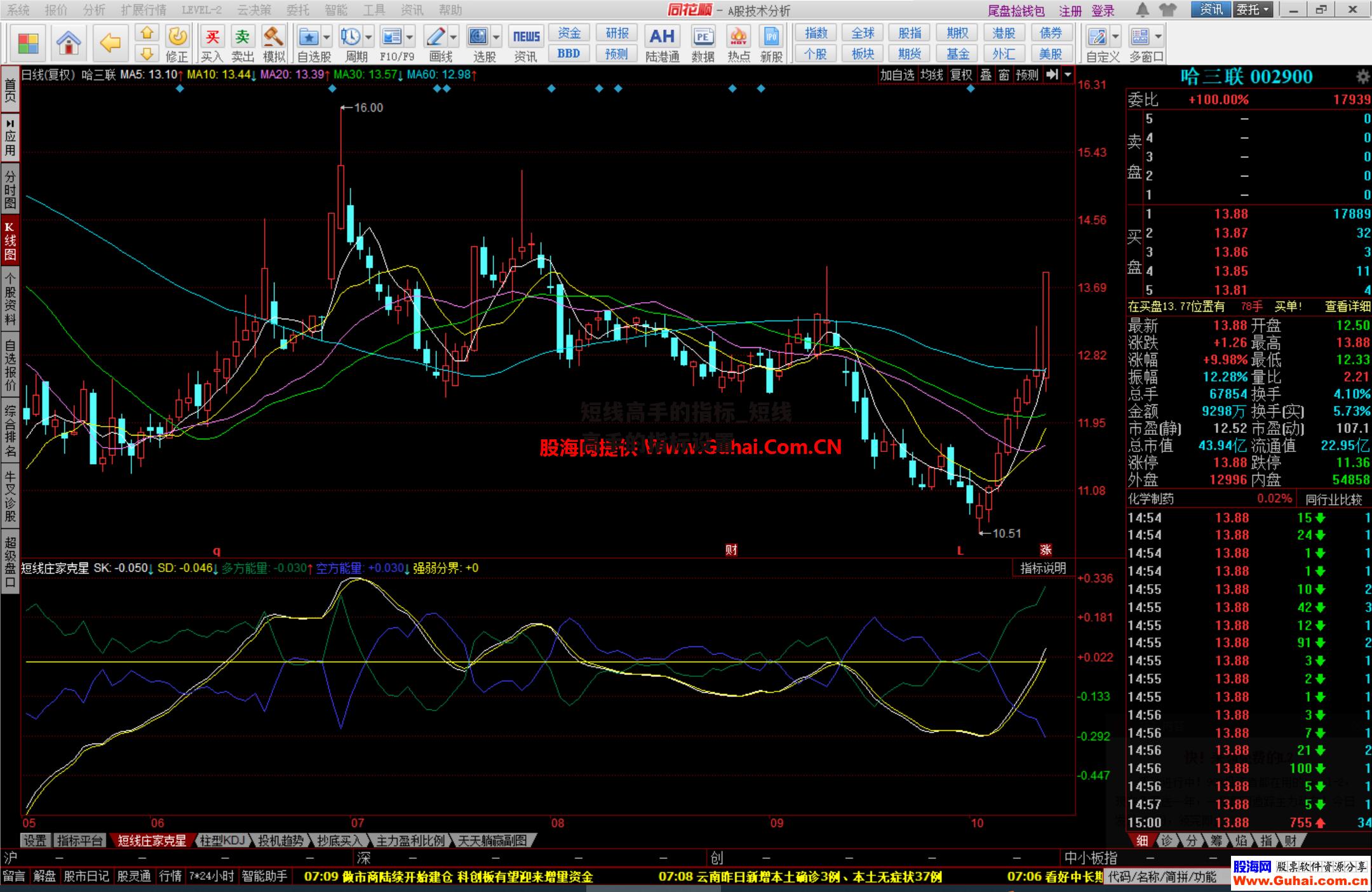Open the 系统 menu
This screenshot has width=1372, height=892.
(x=18, y=10)
